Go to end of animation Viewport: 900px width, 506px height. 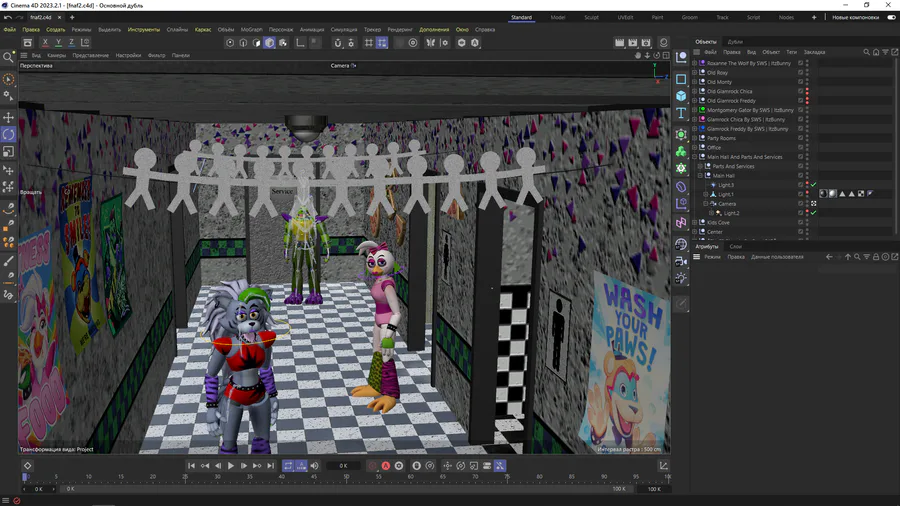point(270,466)
